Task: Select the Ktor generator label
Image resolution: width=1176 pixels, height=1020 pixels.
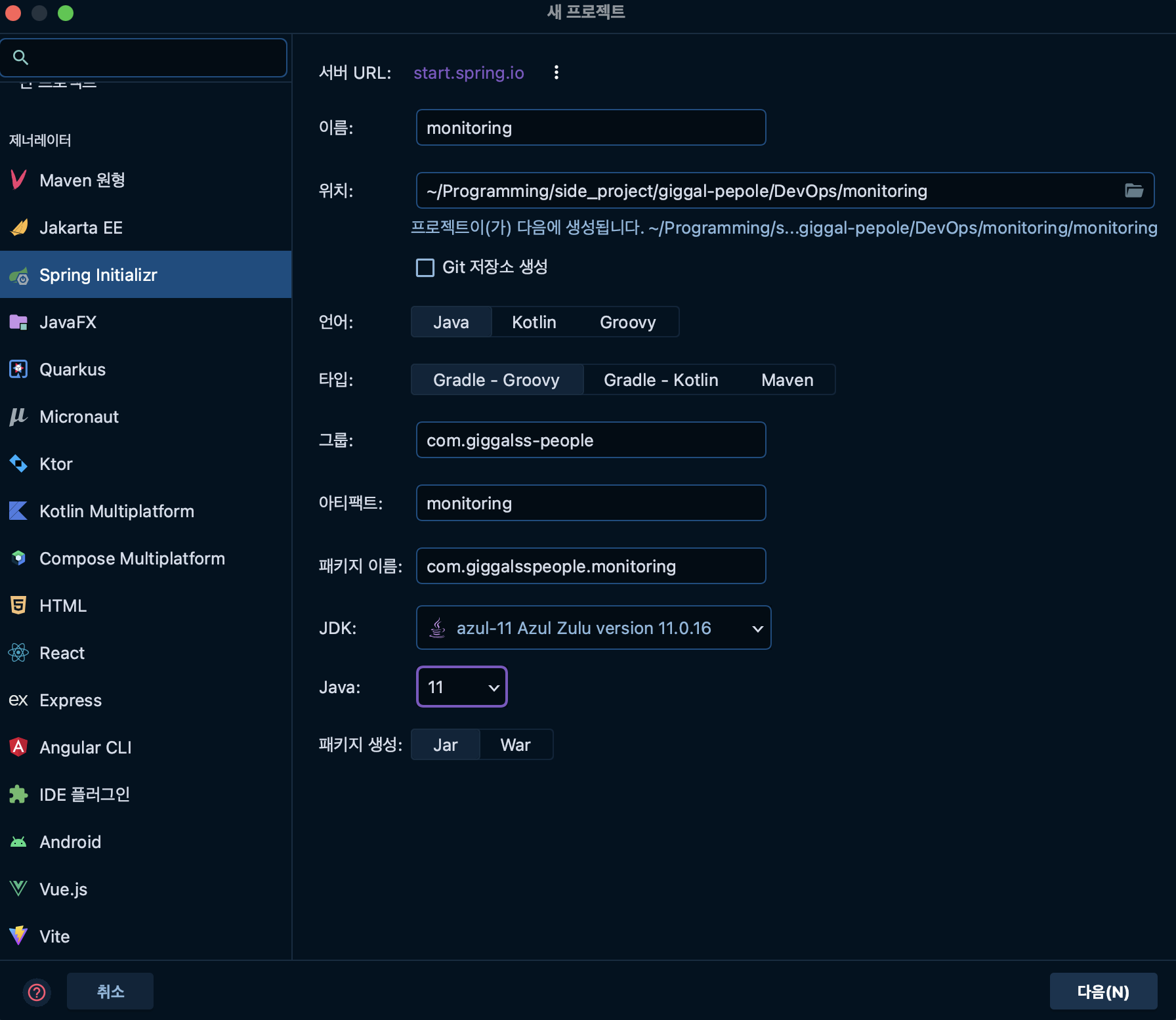Action: pos(56,464)
